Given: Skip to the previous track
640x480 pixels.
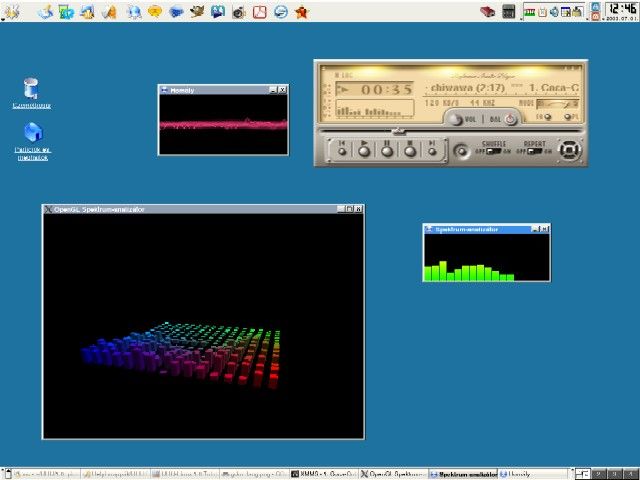Looking at the screenshot, I should click(342, 149).
